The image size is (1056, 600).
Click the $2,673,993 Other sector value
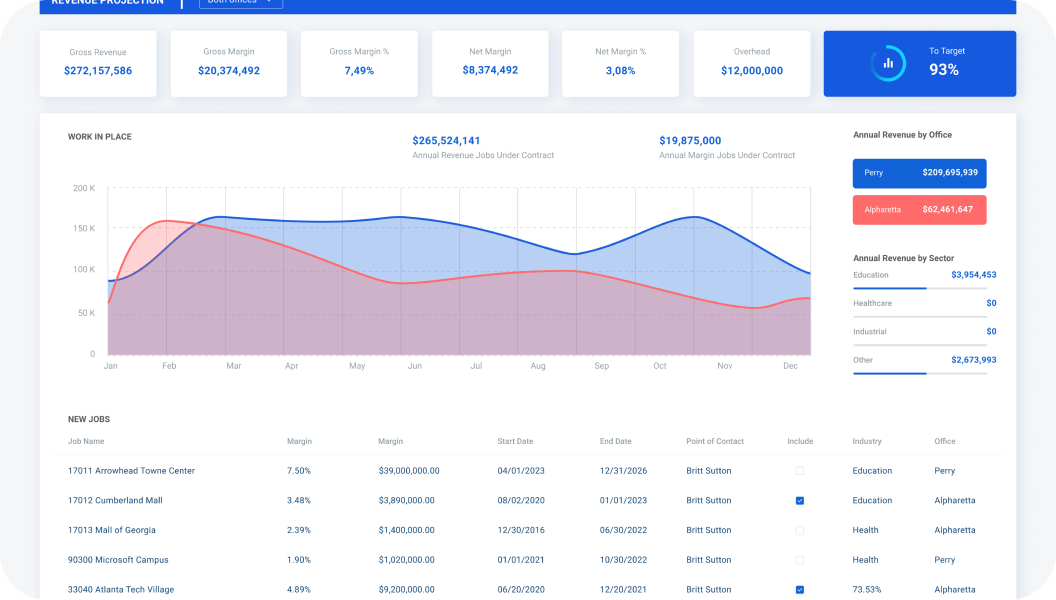(973, 360)
